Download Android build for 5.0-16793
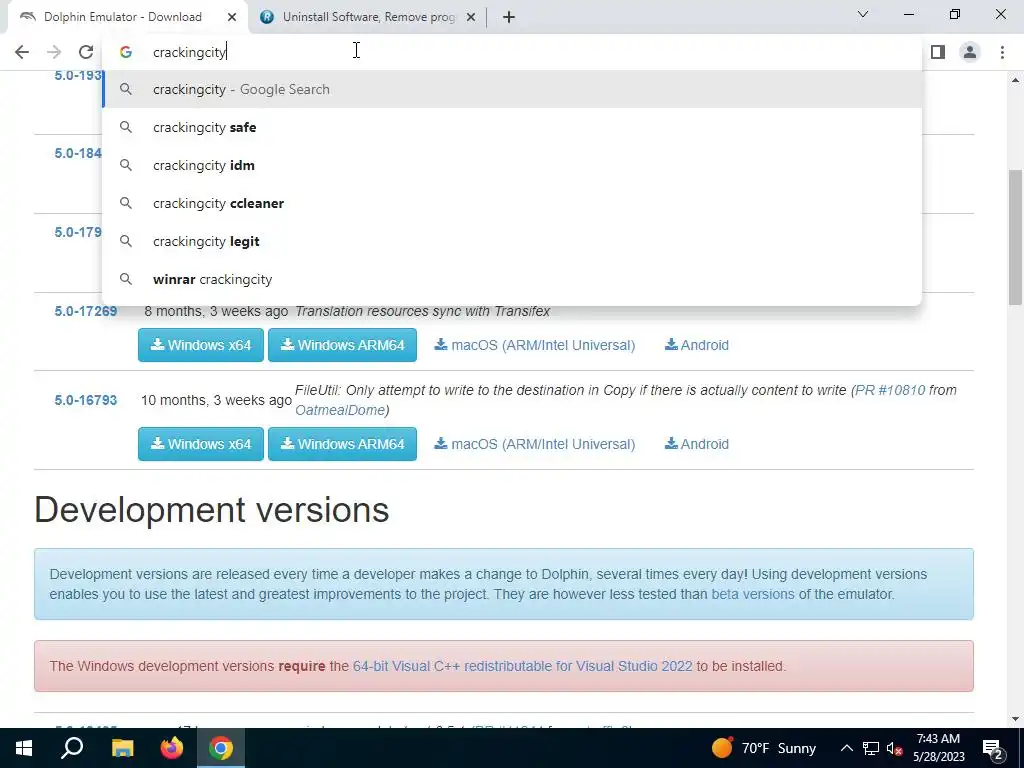 [x=696, y=444]
